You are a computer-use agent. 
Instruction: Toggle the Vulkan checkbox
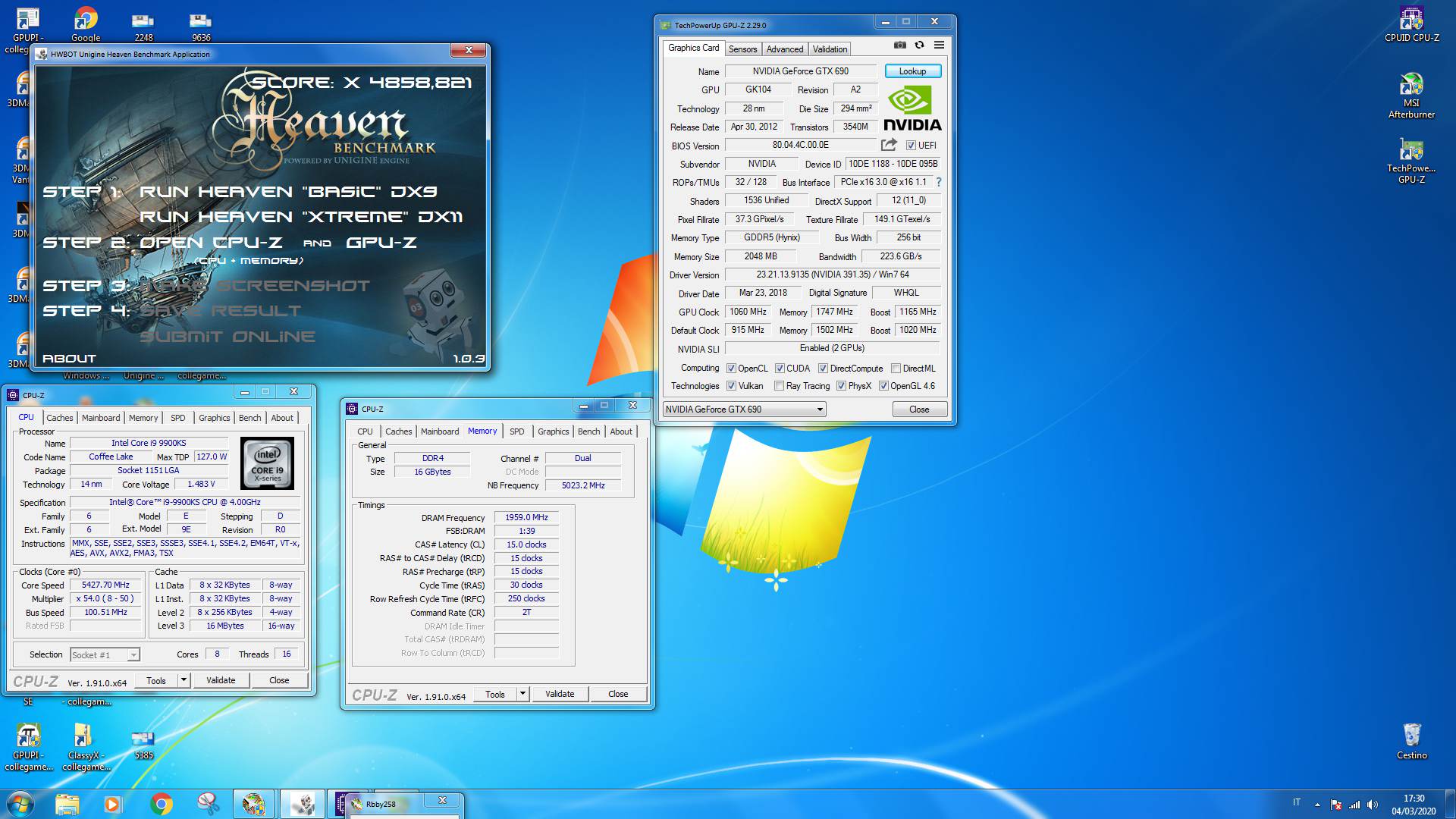(x=731, y=386)
